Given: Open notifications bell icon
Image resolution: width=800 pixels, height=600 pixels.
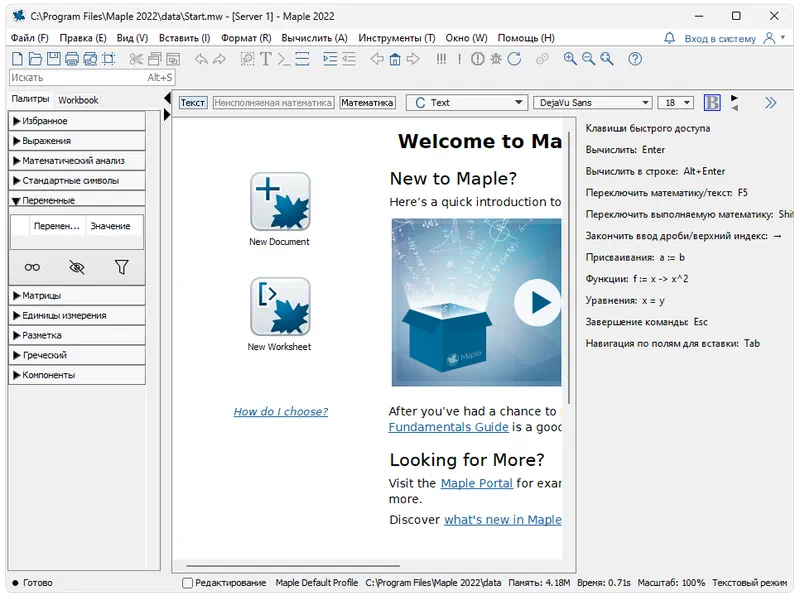Looking at the screenshot, I should pyautogui.click(x=670, y=38).
